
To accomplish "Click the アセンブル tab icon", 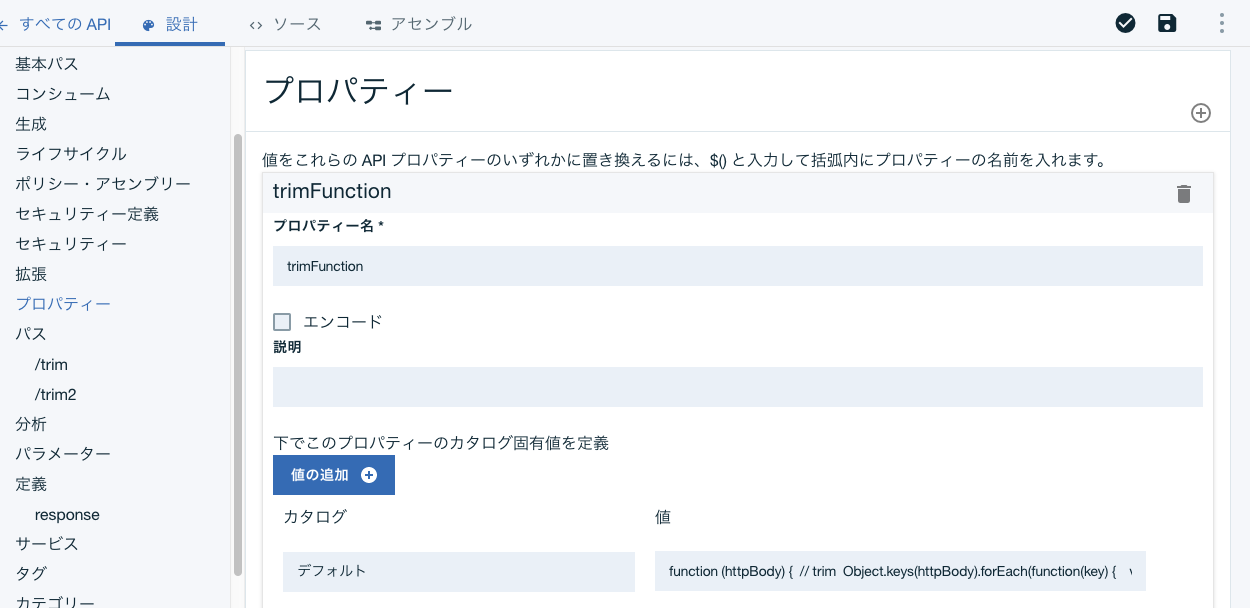I will (x=373, y=25).
